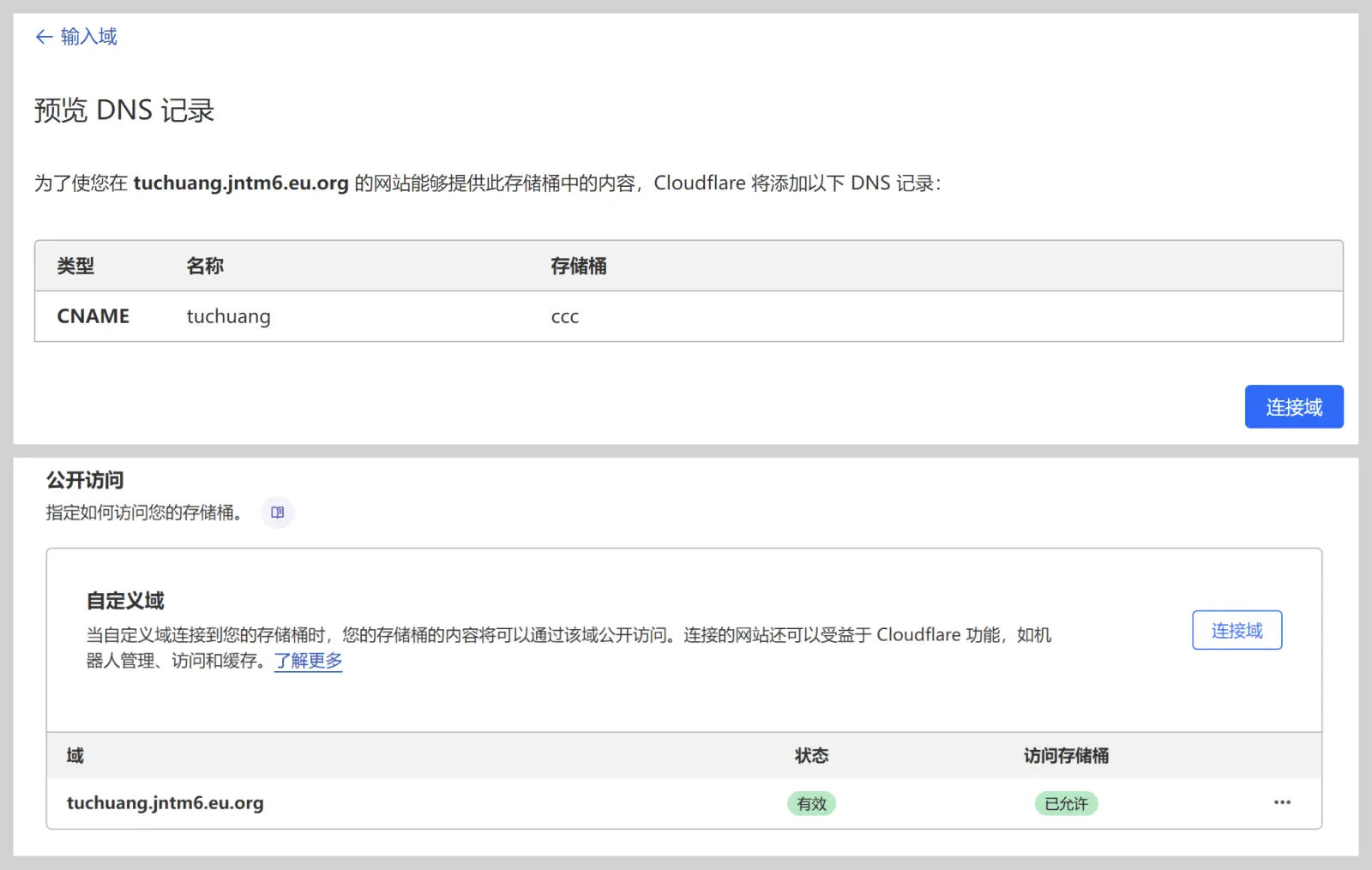Open the three-dot menu for tuchuang.jntm6.eu.org row
Image resolution: width=1372 pixels, height=870 pixels.
1282,803
